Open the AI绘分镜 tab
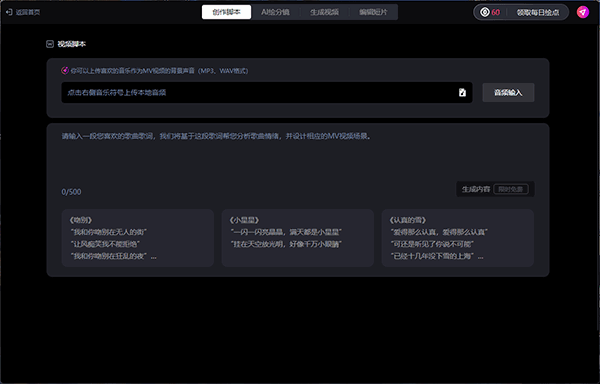 click(276, 12)
